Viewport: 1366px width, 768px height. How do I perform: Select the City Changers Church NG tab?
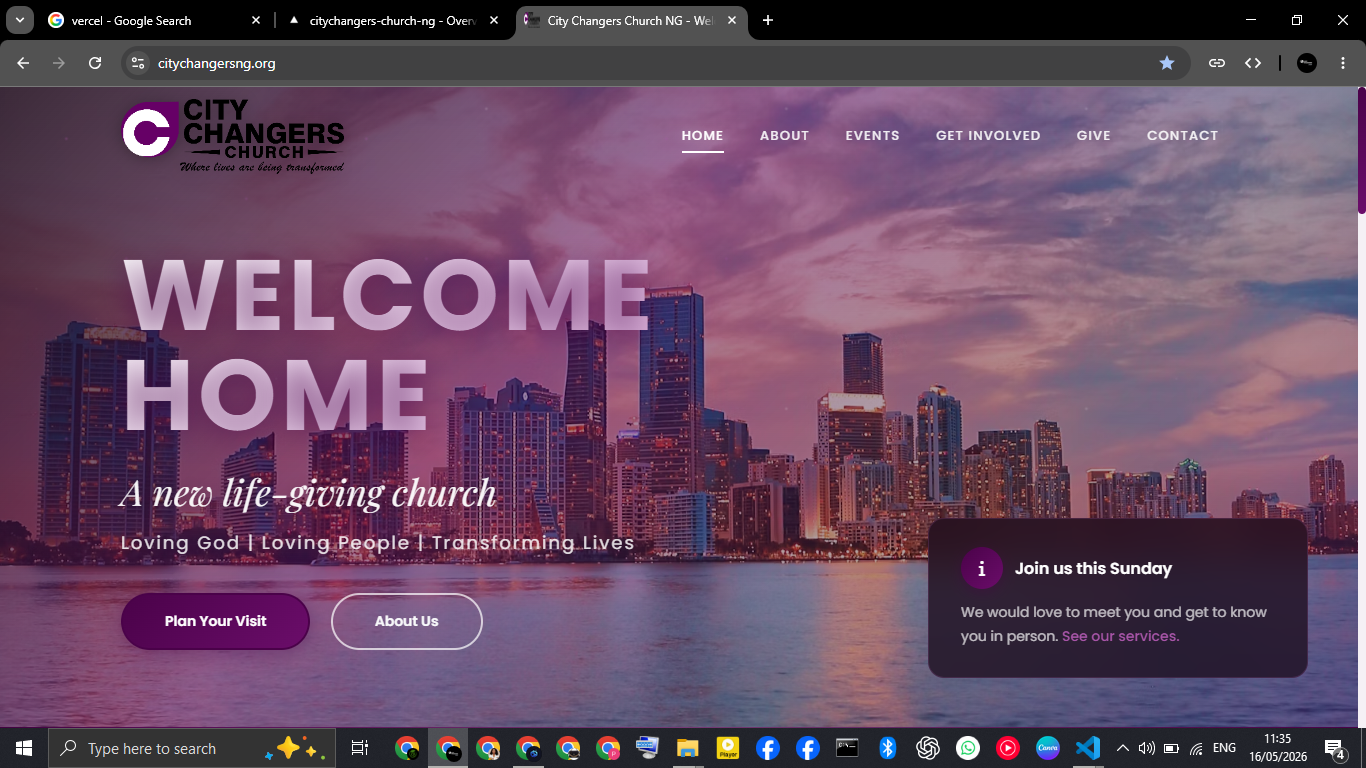click(x=632, y=20)
